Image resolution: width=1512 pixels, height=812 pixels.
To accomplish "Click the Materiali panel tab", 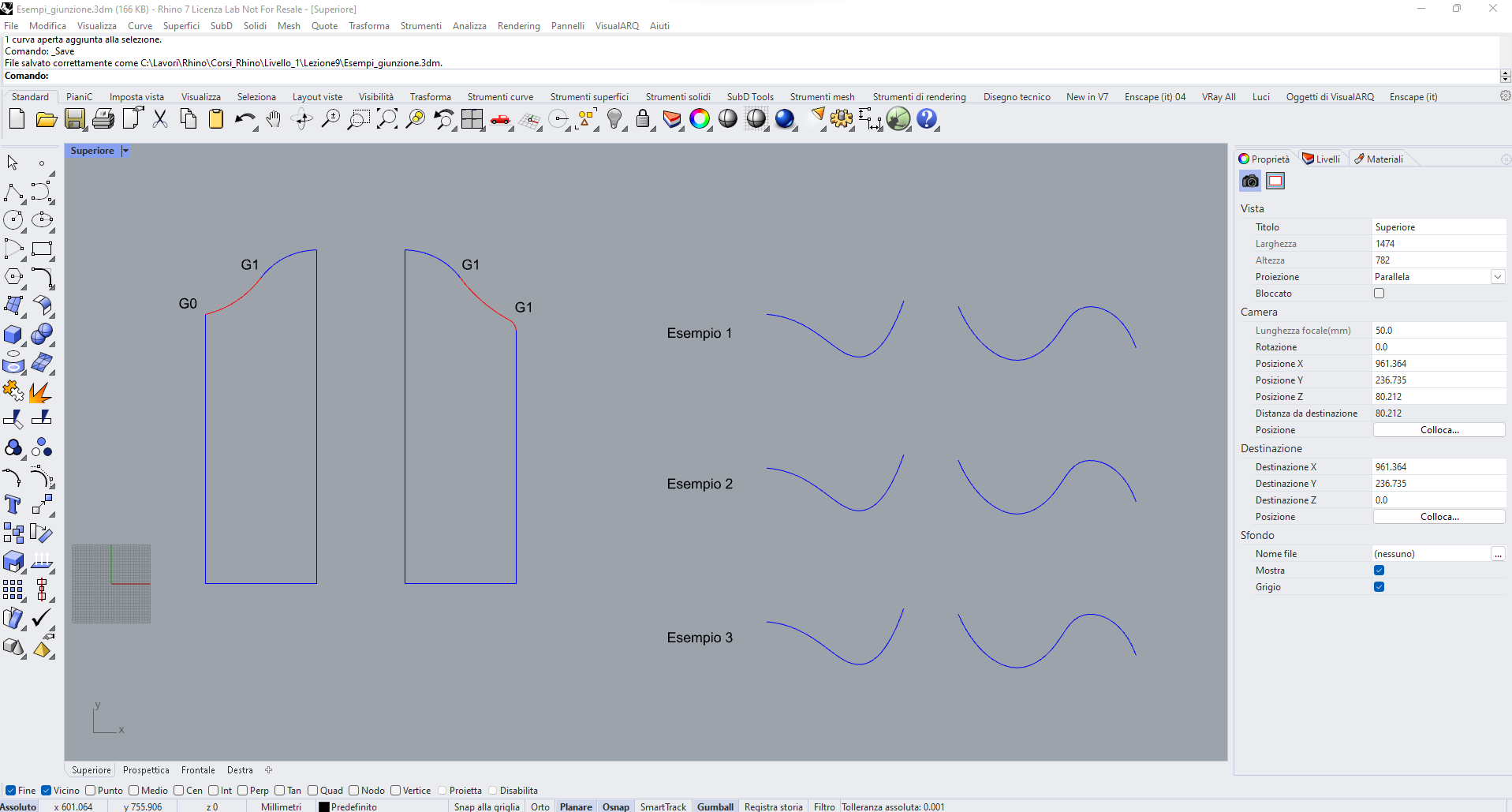I will [1379, 159].
